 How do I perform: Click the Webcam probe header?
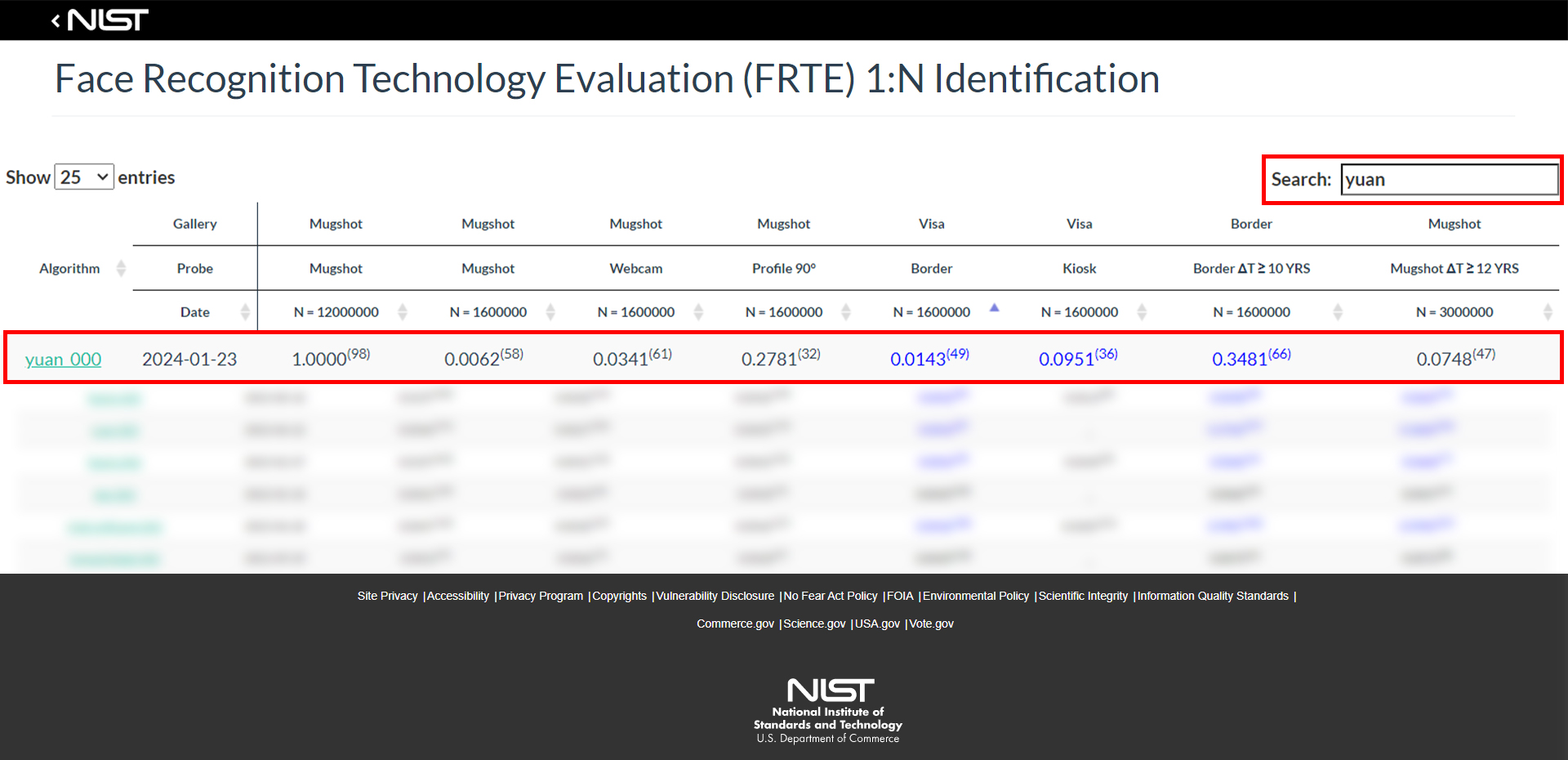pos(636,268)
